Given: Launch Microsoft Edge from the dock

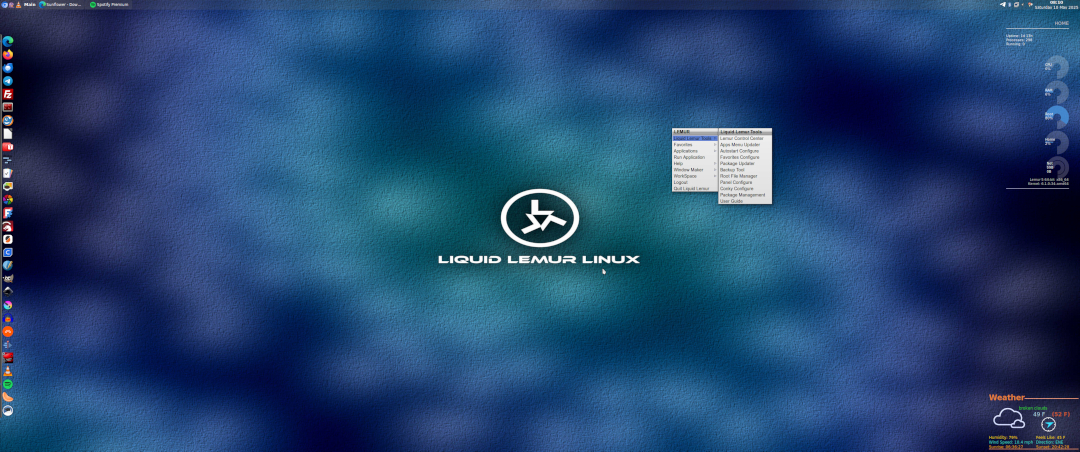Looking at the screenshot, I should tap(8, 41).
